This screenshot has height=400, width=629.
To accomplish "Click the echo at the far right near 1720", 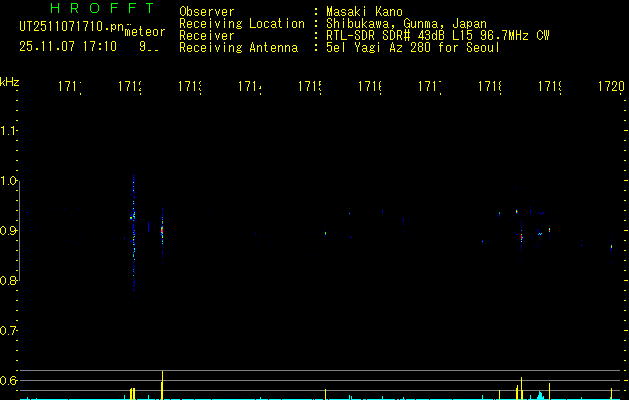I will [x=611, y=247].
